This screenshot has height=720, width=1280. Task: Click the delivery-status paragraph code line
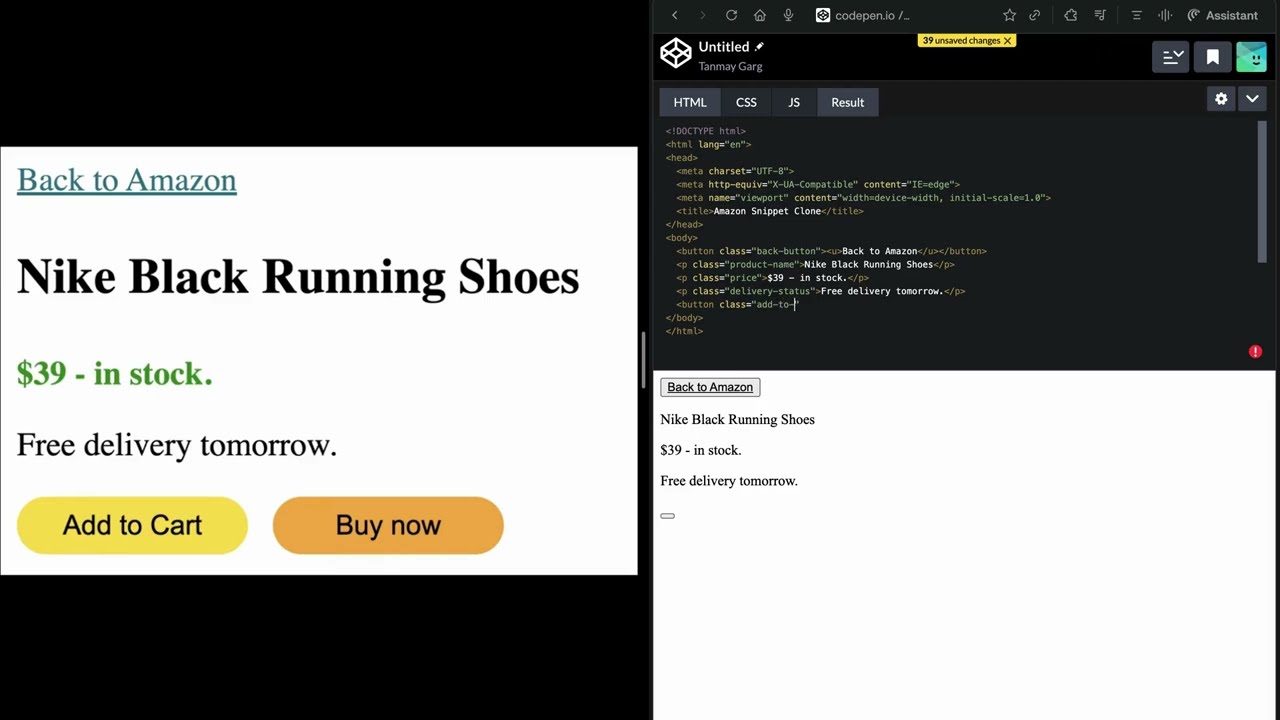click(x=821, y=291)
